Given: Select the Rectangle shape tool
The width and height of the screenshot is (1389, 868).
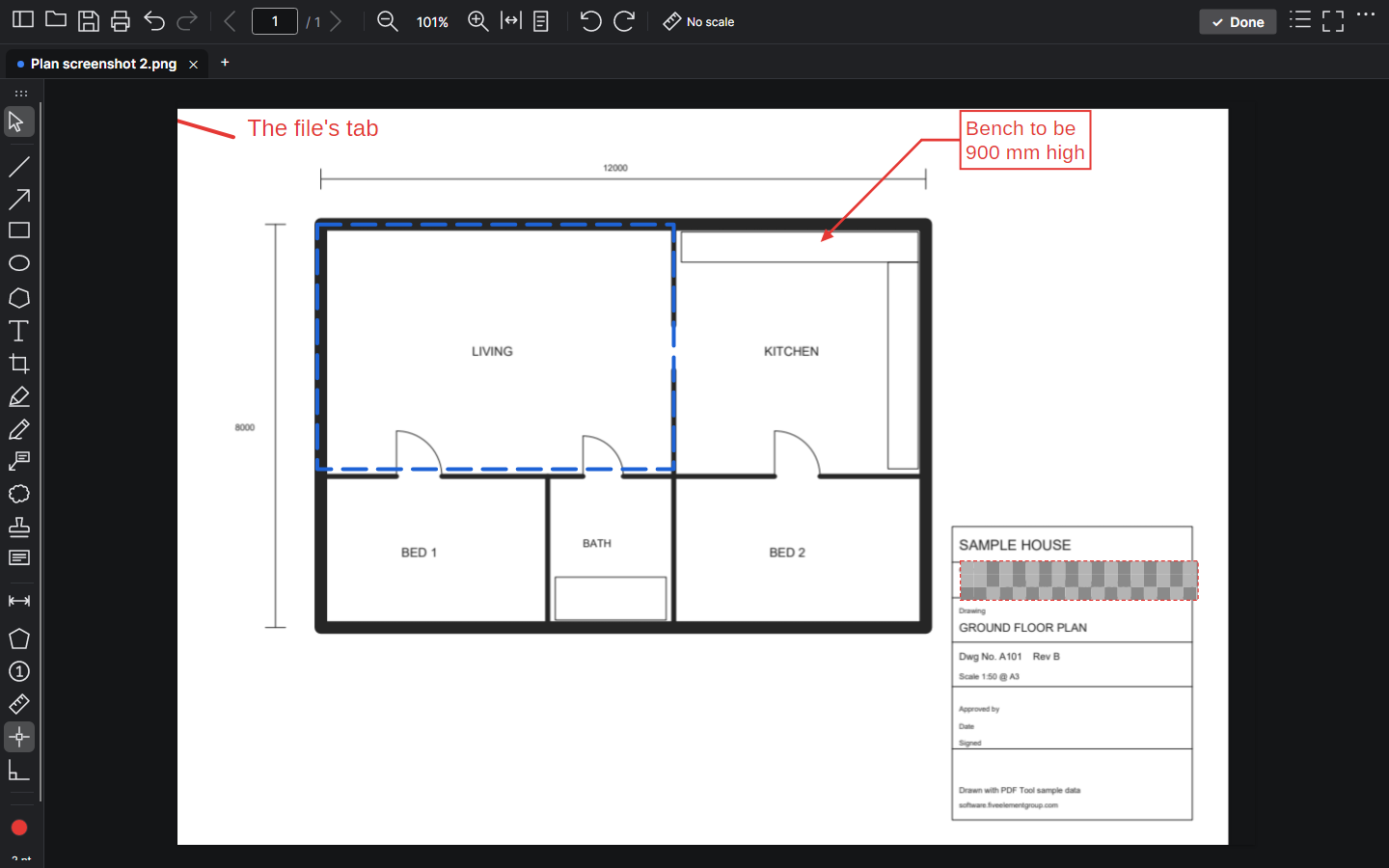Looking at the screenshot, I should coord(19,231).
